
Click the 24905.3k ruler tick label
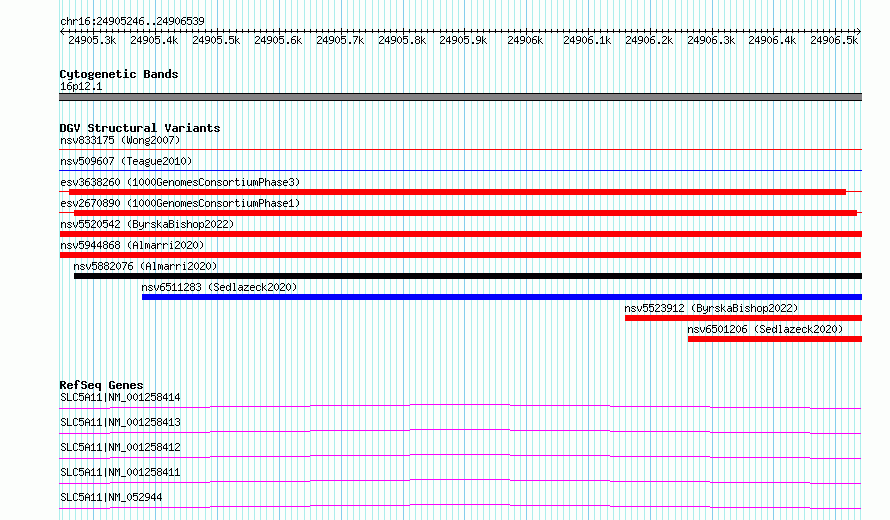(x=92, y=40)
